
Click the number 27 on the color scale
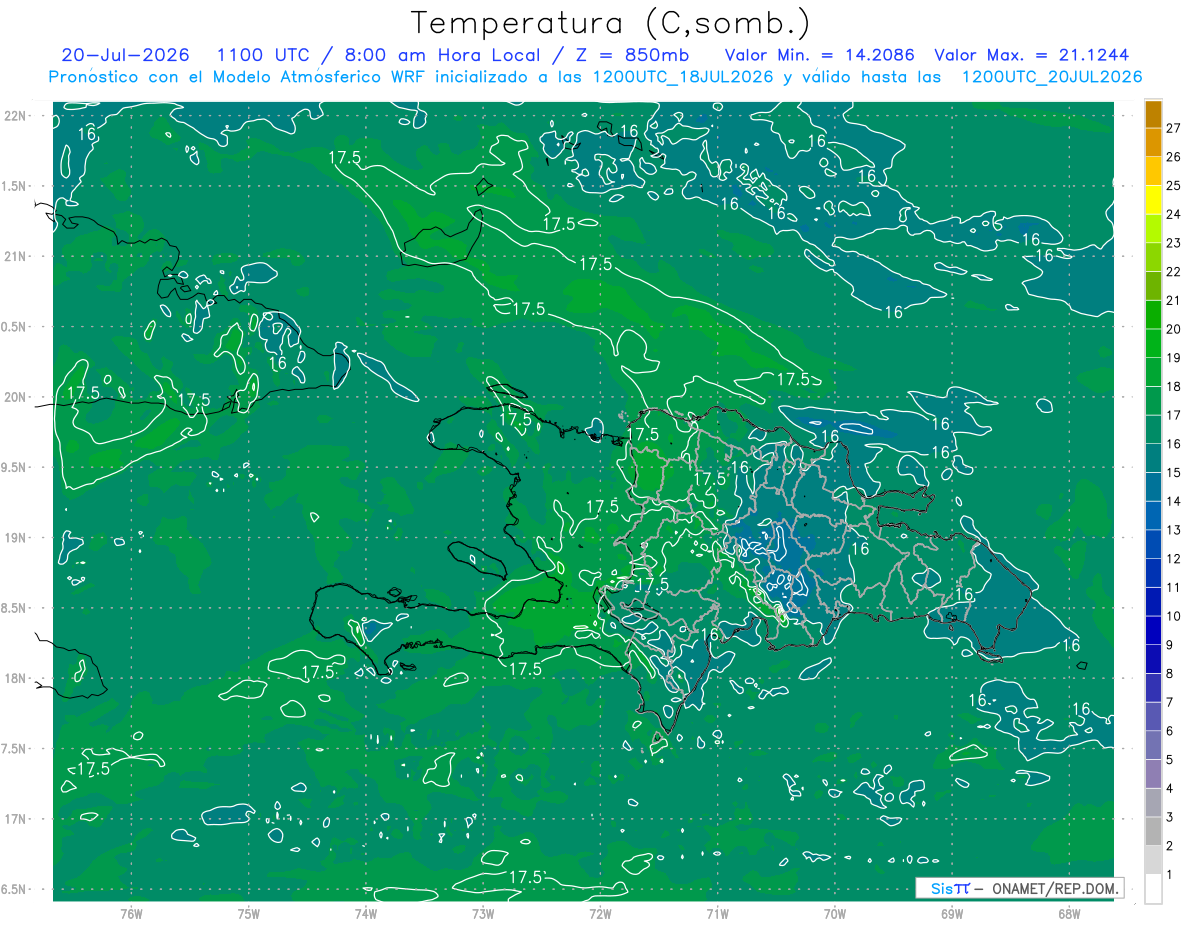(x=1174, y=128)
